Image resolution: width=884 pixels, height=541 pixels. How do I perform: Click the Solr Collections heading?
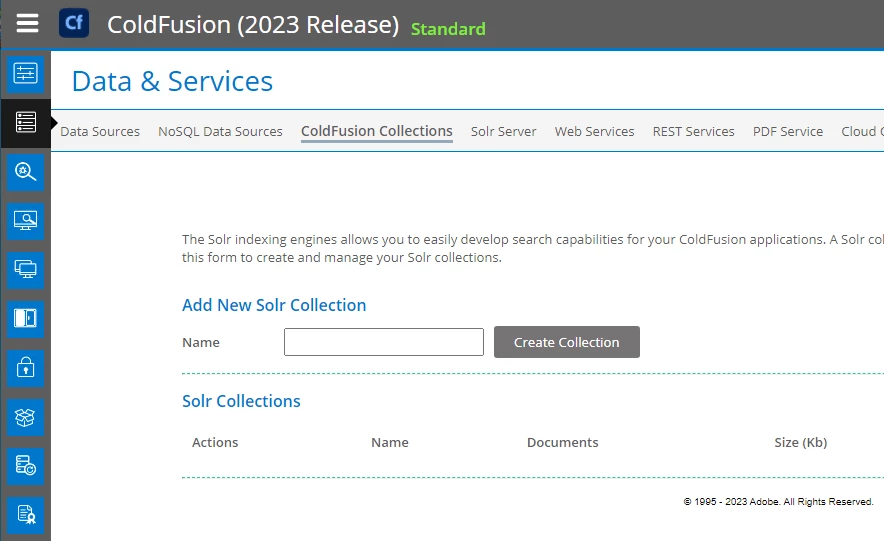coord(241,401)
